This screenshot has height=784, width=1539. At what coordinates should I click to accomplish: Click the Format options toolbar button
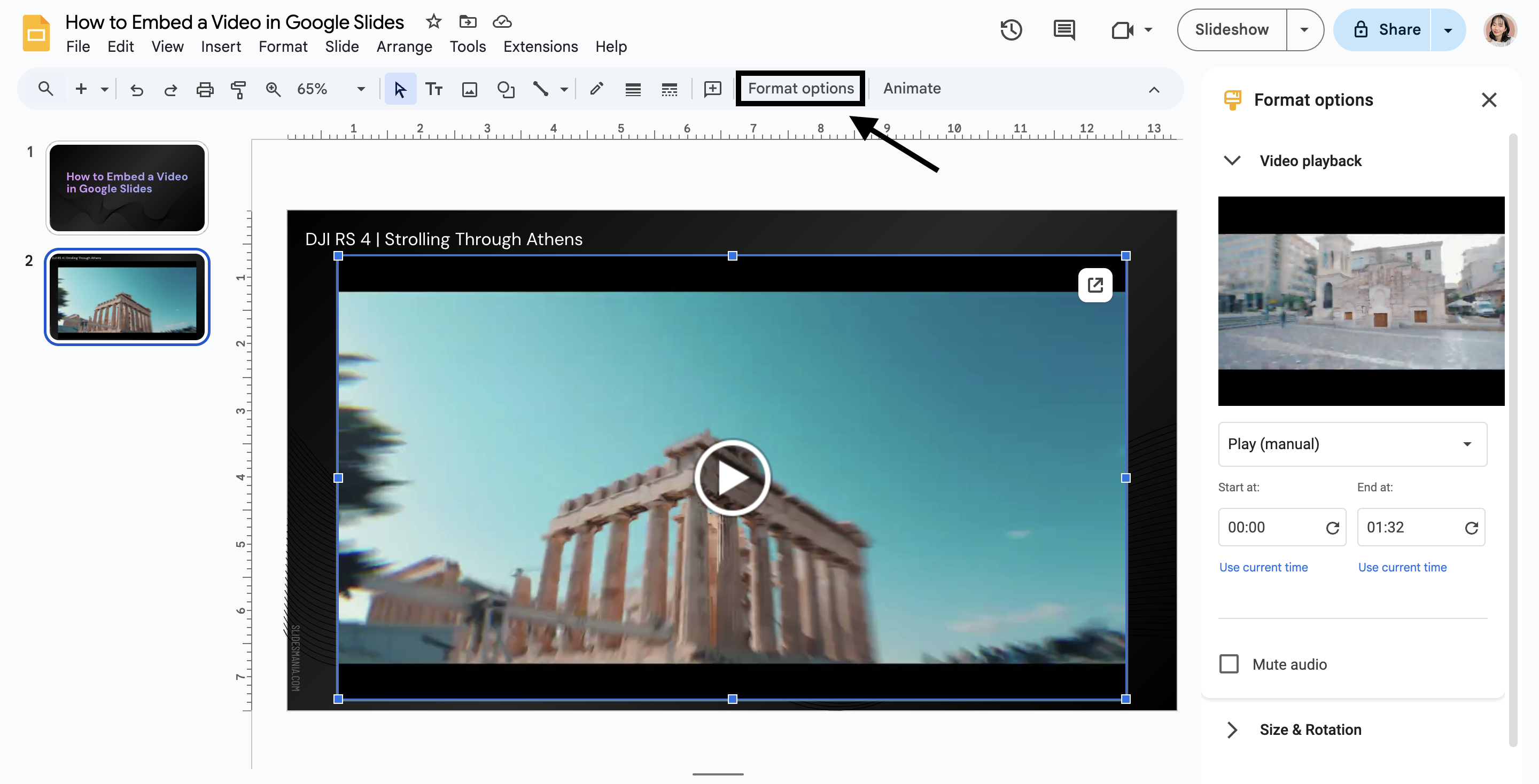(x=800, y=88)
